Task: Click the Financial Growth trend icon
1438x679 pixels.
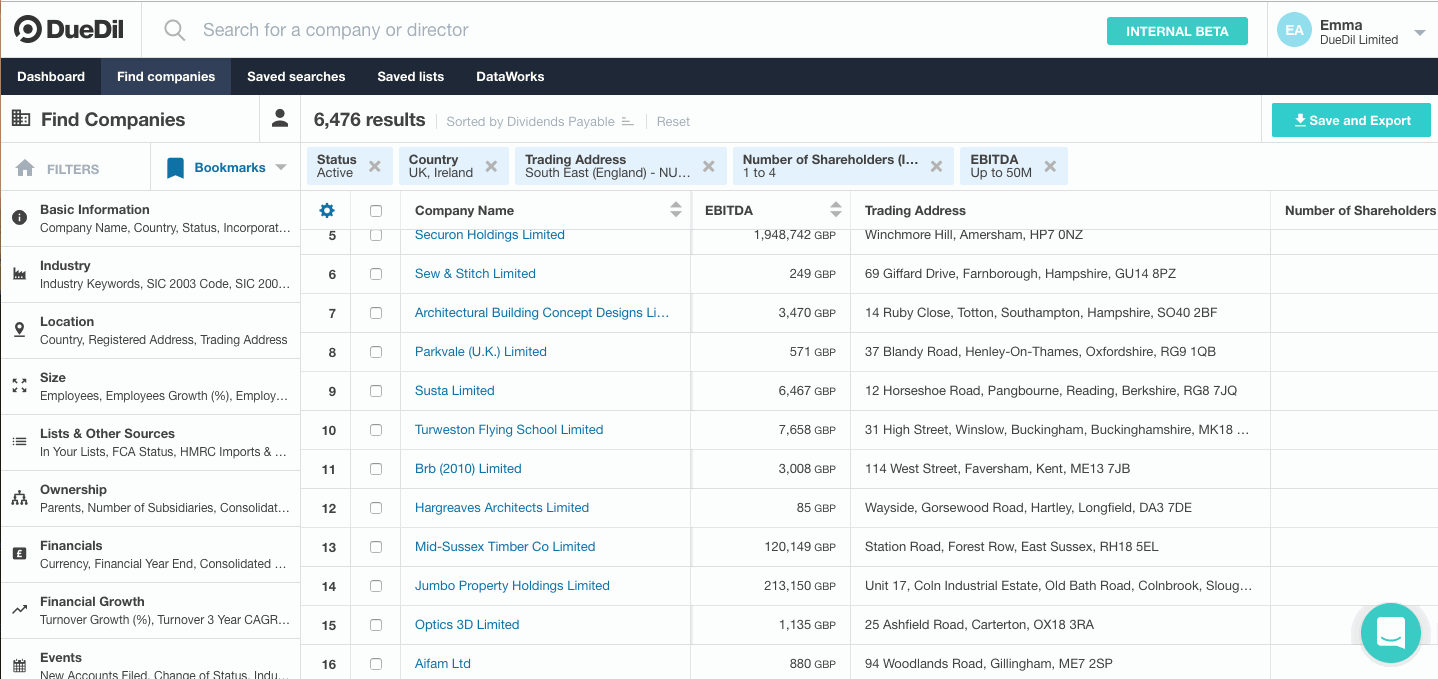Action: coord(19,609)
